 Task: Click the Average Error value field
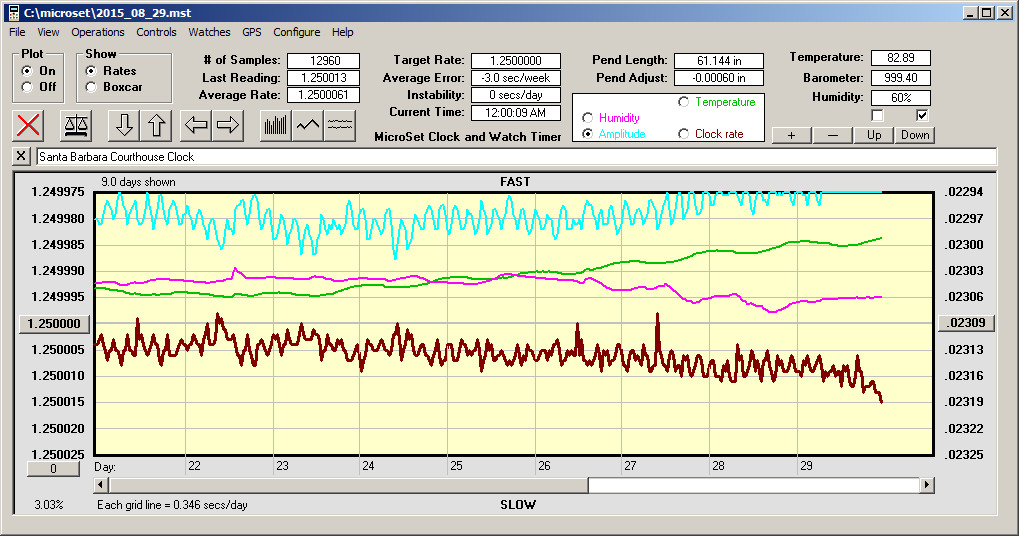[516, 78]
